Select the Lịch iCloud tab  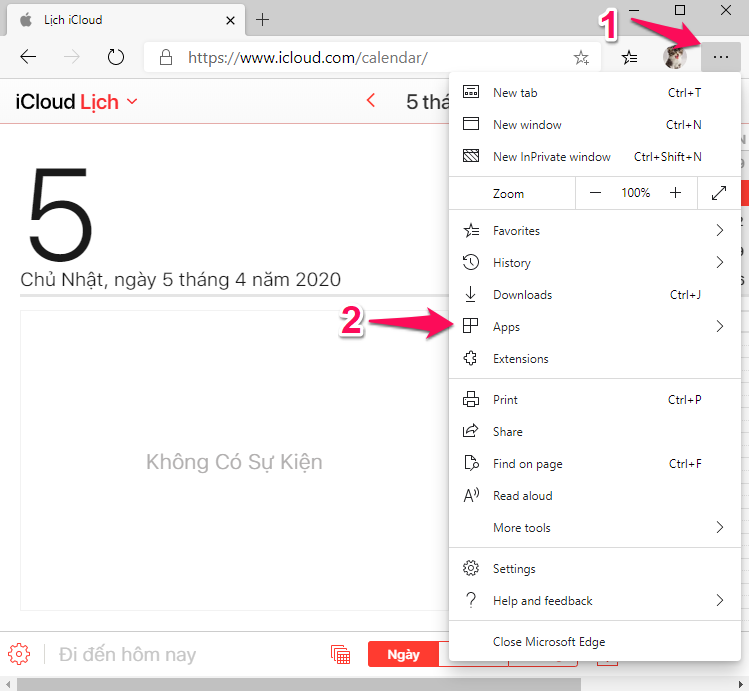(x=126, y=20)
